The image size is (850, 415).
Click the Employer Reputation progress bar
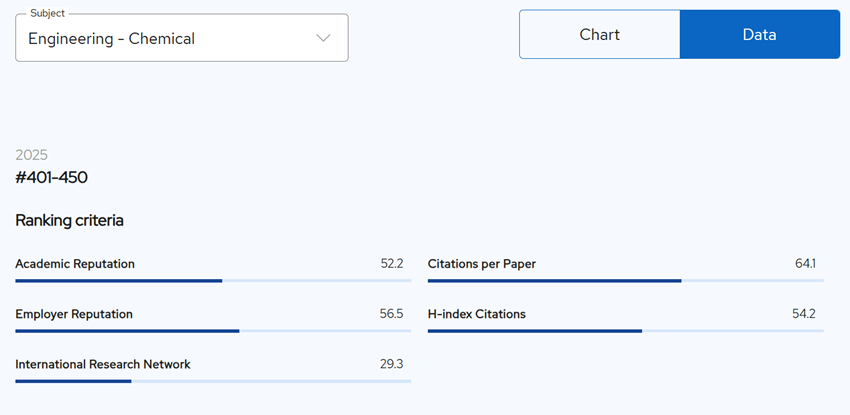(213, 331)
